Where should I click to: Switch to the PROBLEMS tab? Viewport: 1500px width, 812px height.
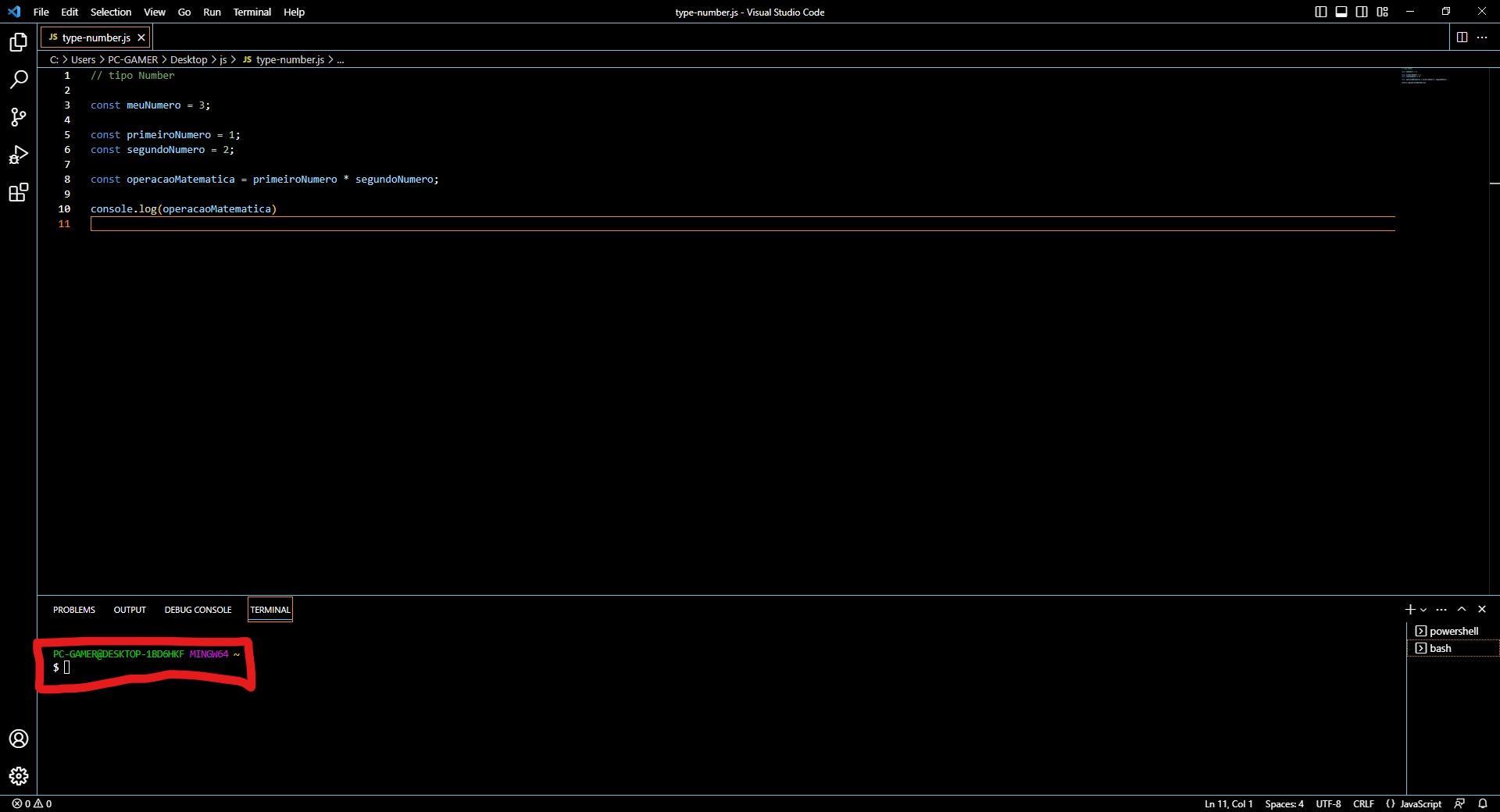(74, 610)
